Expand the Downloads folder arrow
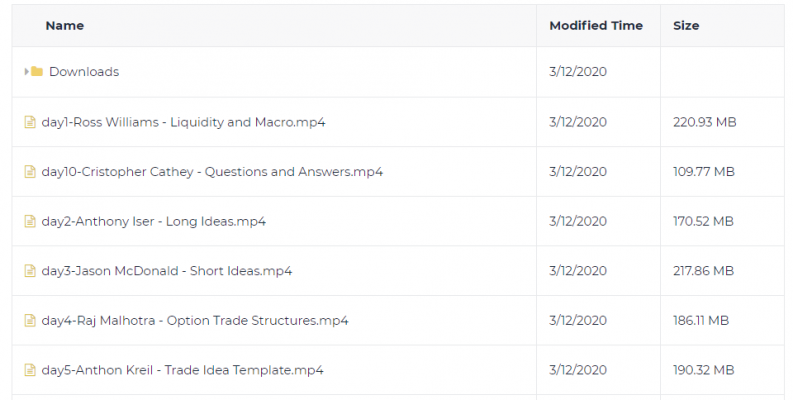The height and width of the screenshot is (400, 793). [x=27, y=72]
